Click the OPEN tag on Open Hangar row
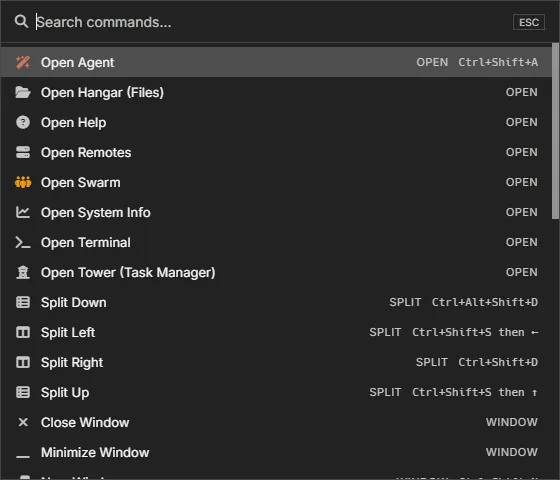Screen dimensions: 560x480 (521, 92)
